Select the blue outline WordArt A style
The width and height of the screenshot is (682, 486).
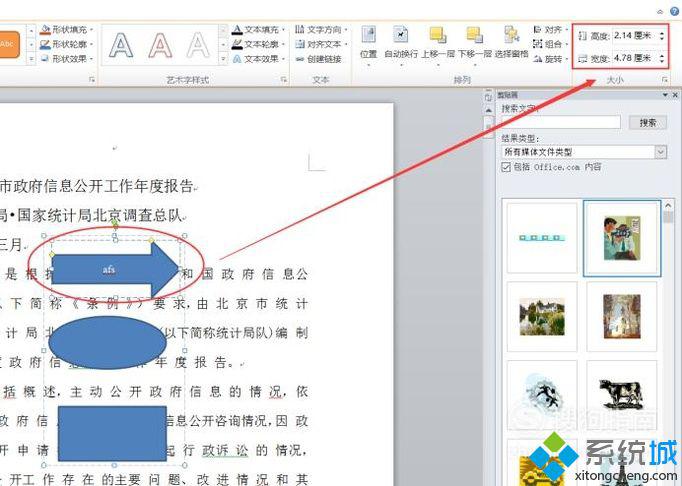121,45
